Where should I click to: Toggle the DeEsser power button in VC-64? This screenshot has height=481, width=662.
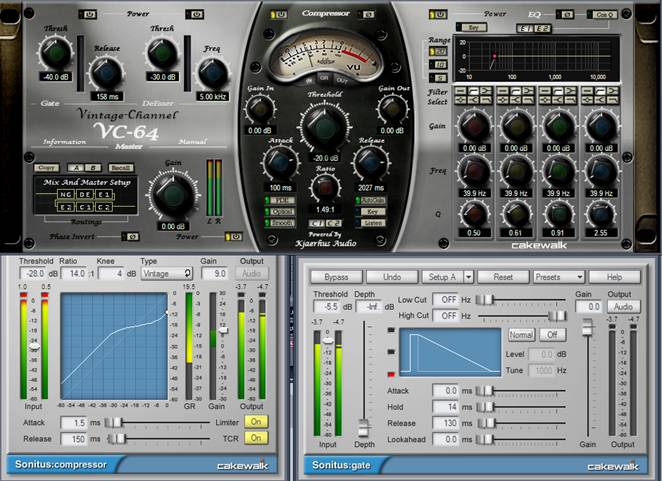[x=195, y=15]
